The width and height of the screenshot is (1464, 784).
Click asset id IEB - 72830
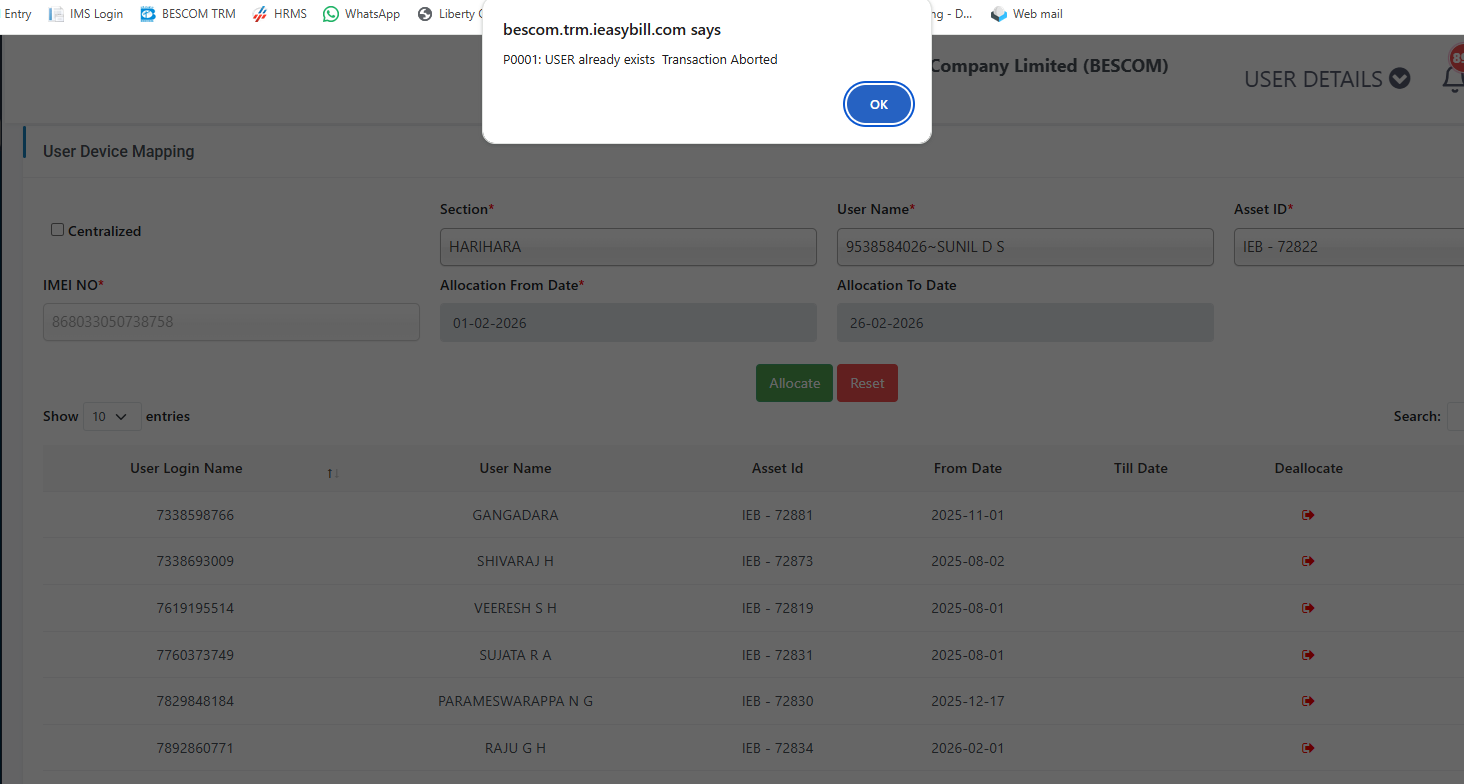click(x=777, y=701)
